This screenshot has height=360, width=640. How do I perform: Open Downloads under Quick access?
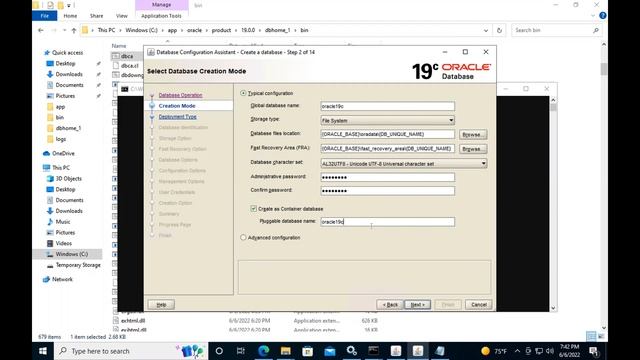point(69,74)
